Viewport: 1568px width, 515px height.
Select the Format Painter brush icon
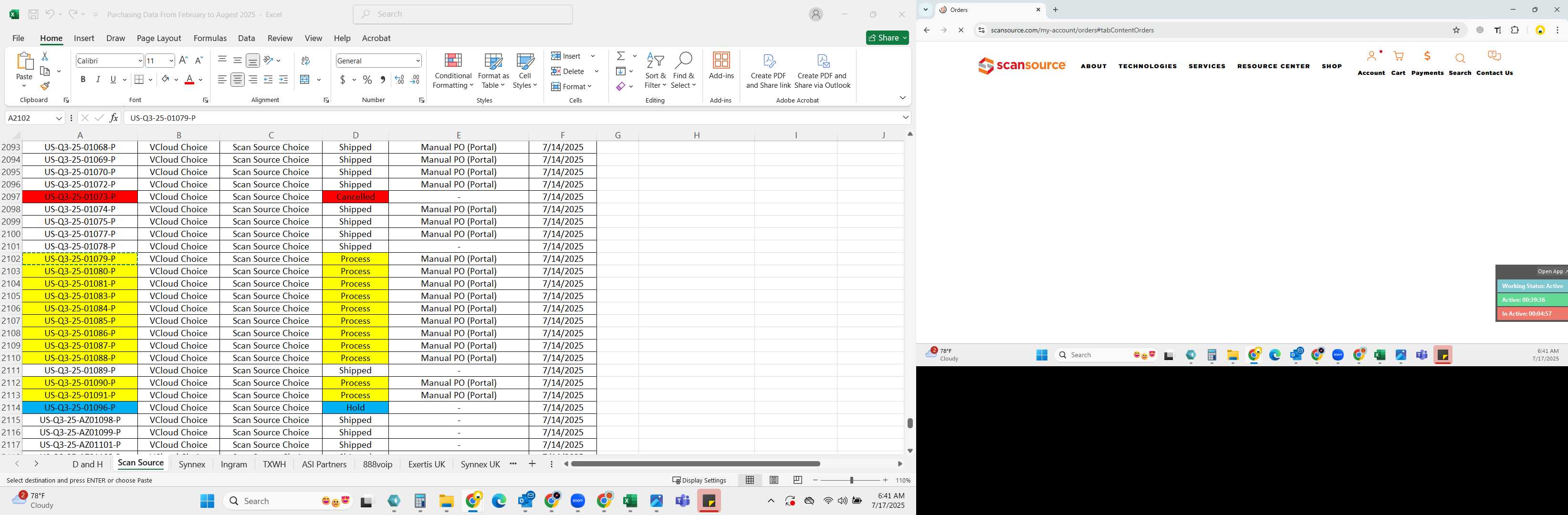[44, 86]
